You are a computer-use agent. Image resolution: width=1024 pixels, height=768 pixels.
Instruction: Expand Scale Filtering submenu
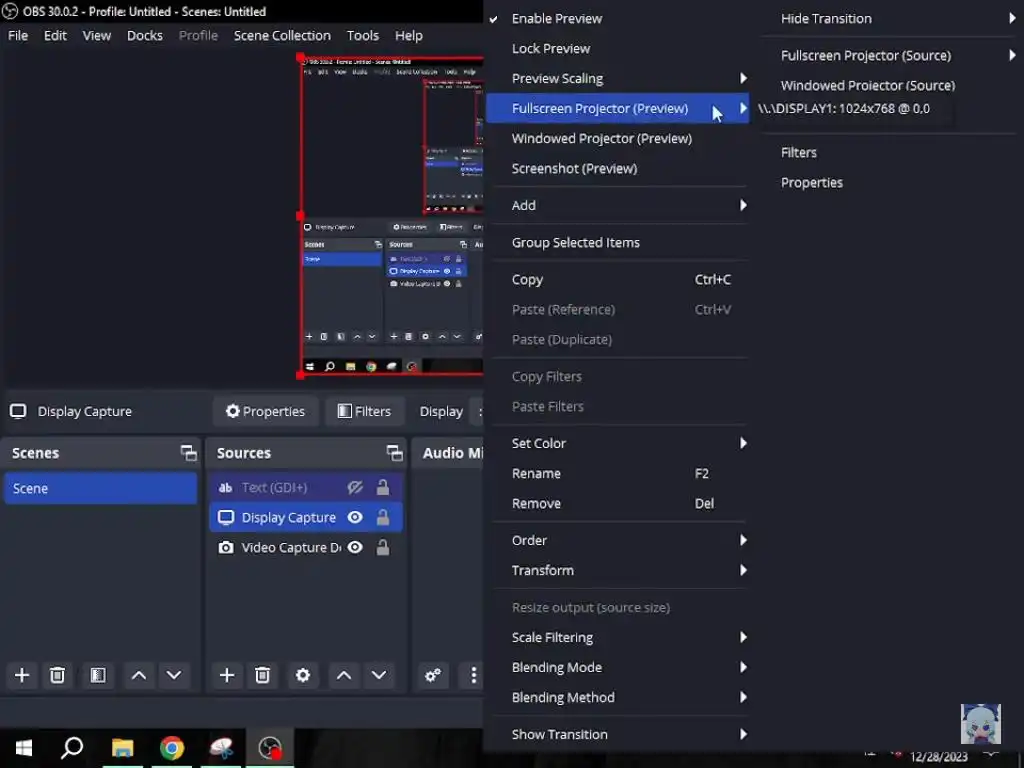coord(617,637)
